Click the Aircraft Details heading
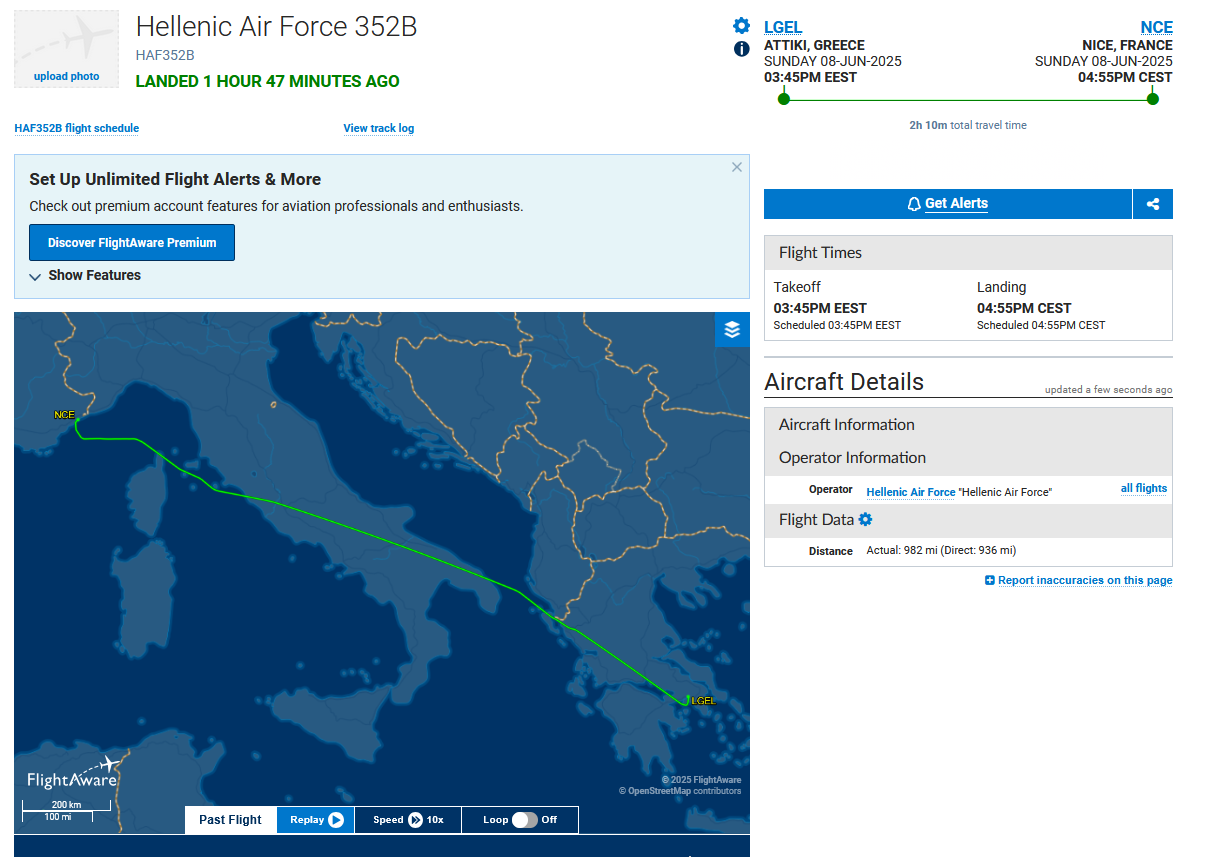The height and width of the screenshot is (857, 1212). (844, 382)
